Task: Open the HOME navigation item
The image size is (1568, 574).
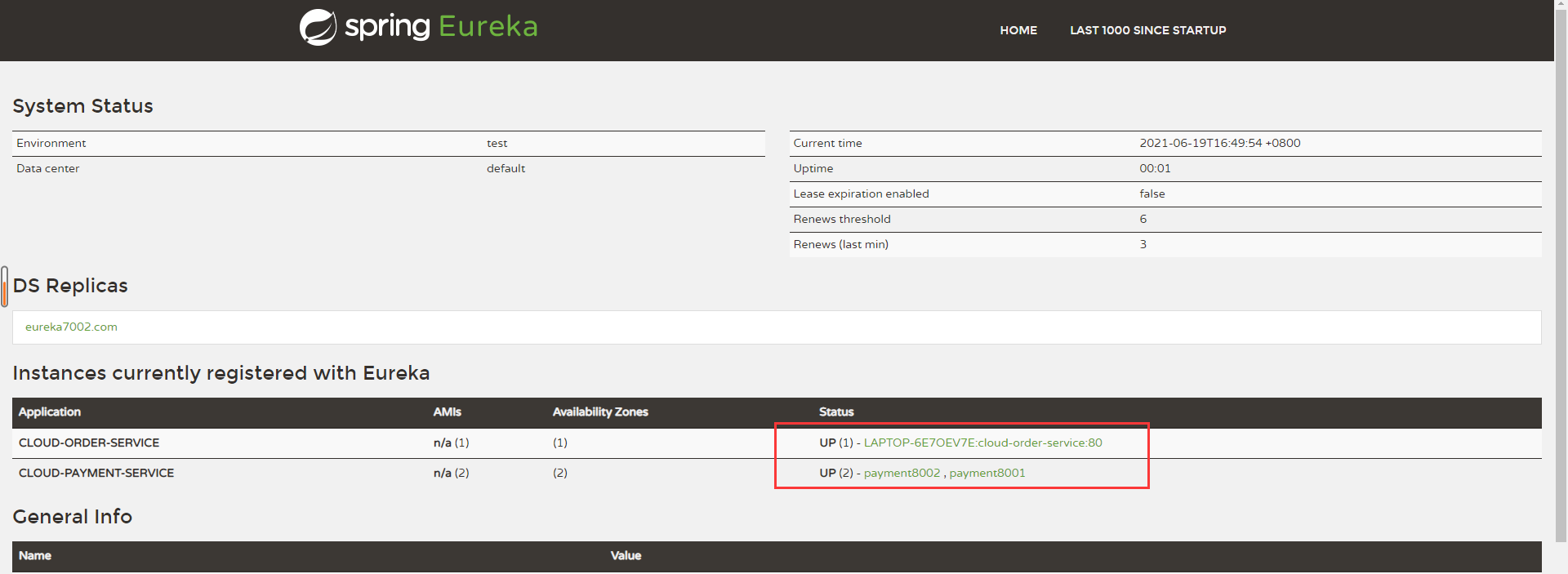Action: (x=1018, y=30)
